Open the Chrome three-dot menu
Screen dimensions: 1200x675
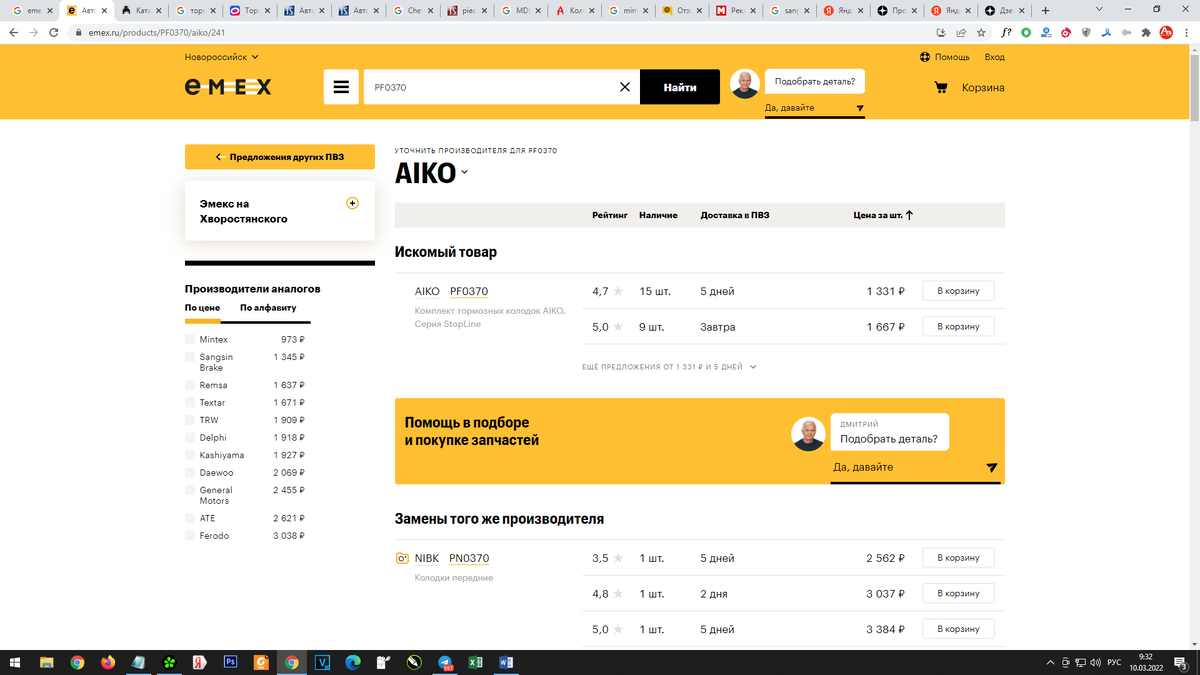click(1188, 32)
